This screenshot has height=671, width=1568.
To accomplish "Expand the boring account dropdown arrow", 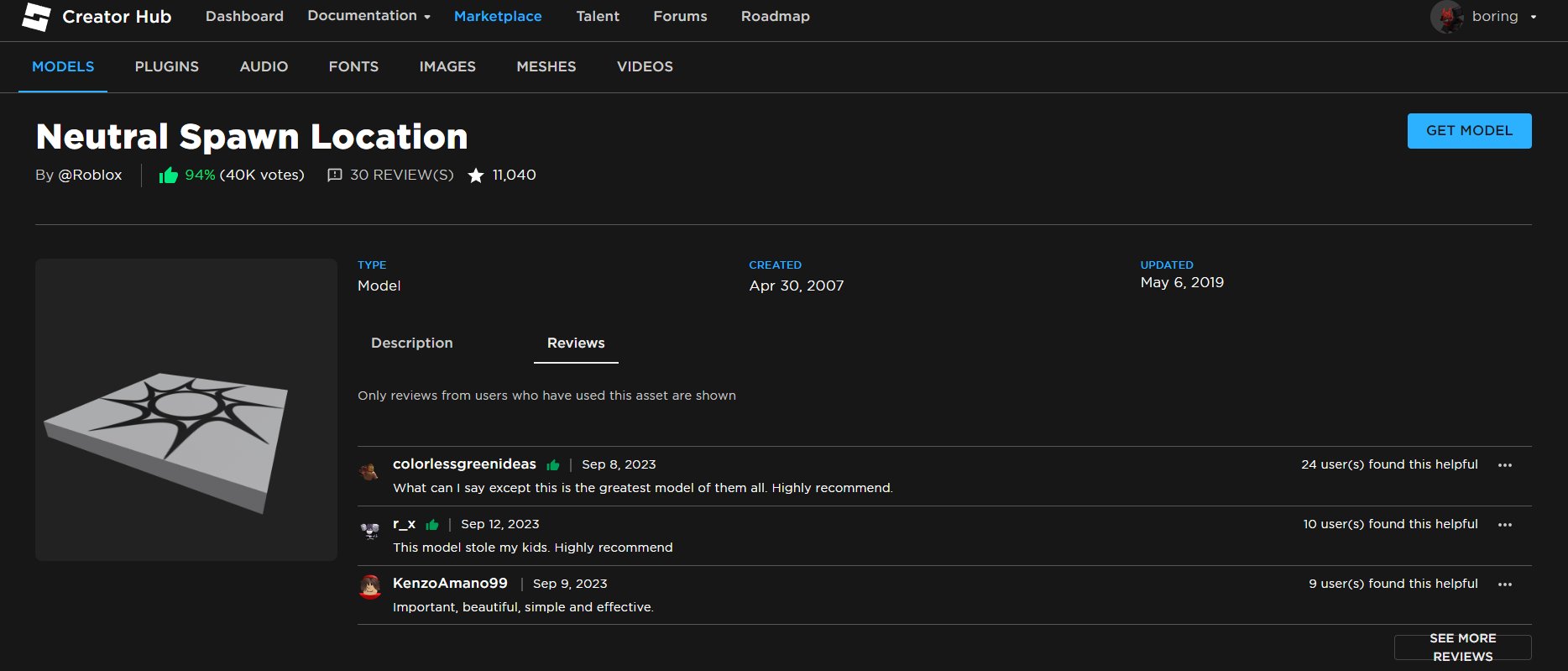I will tap(1534, 17).
